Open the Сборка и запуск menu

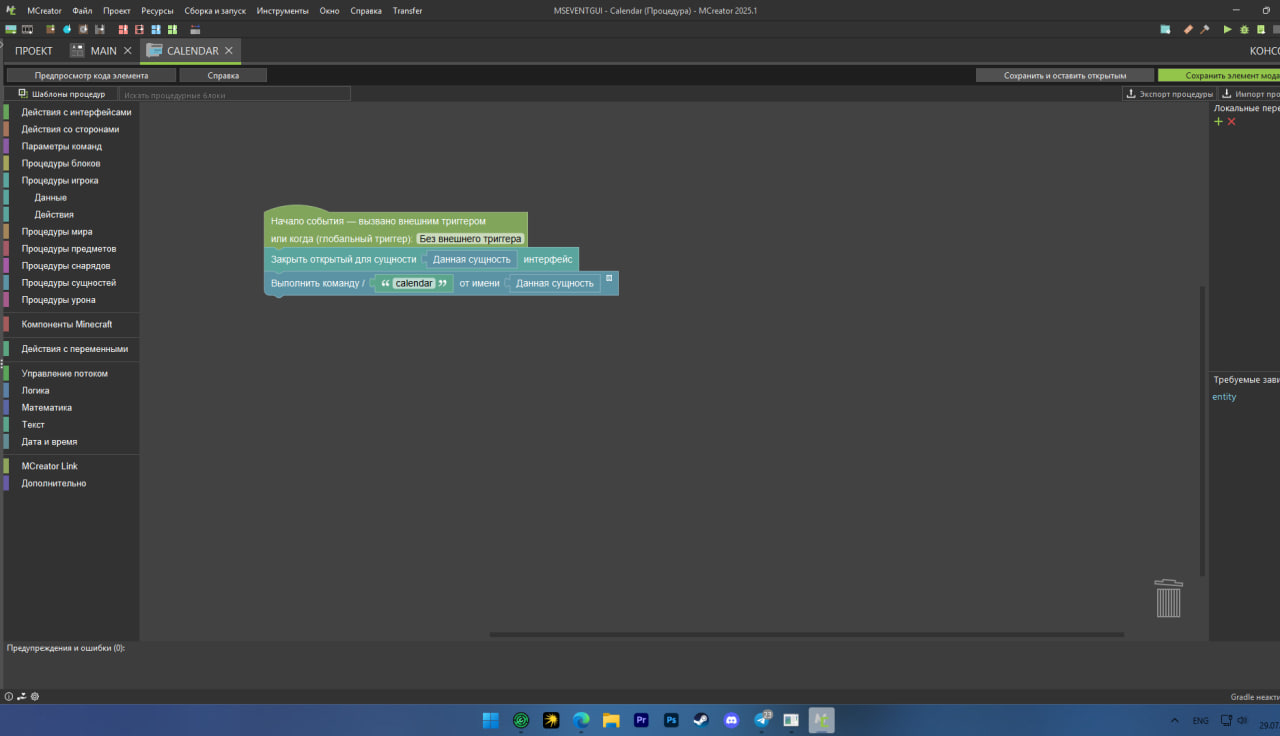click(x=215, y=10)
